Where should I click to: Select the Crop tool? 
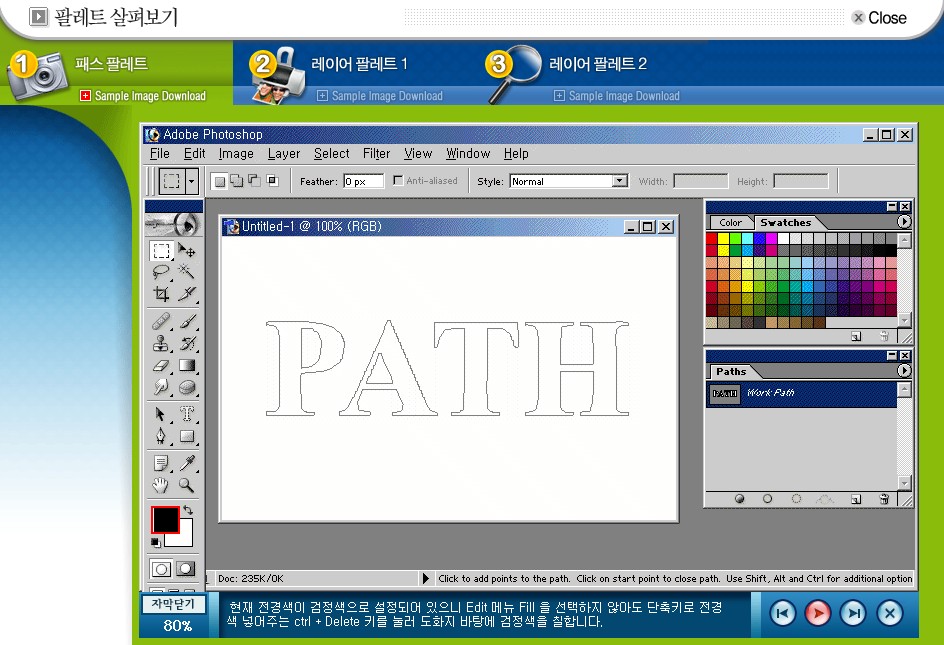point(161,294)
